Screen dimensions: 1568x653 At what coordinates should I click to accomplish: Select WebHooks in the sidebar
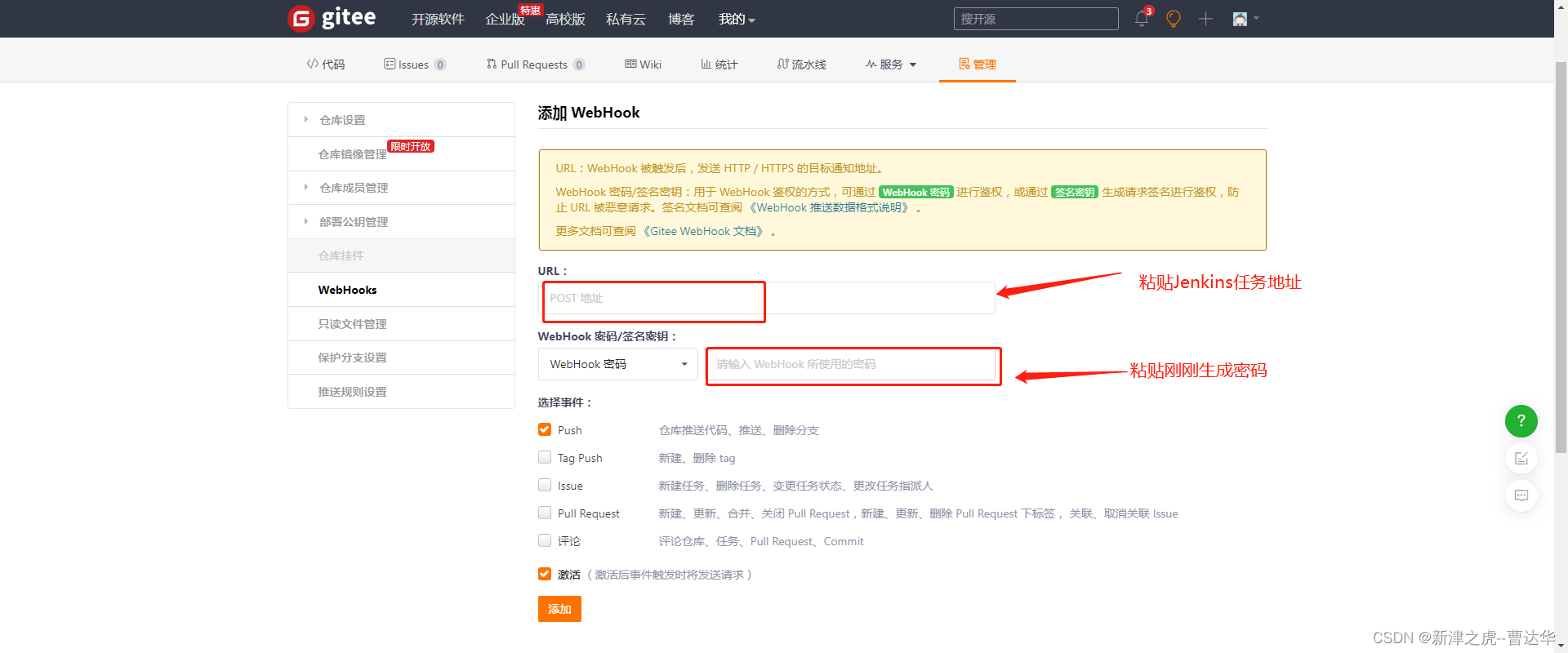pos(401,290)
